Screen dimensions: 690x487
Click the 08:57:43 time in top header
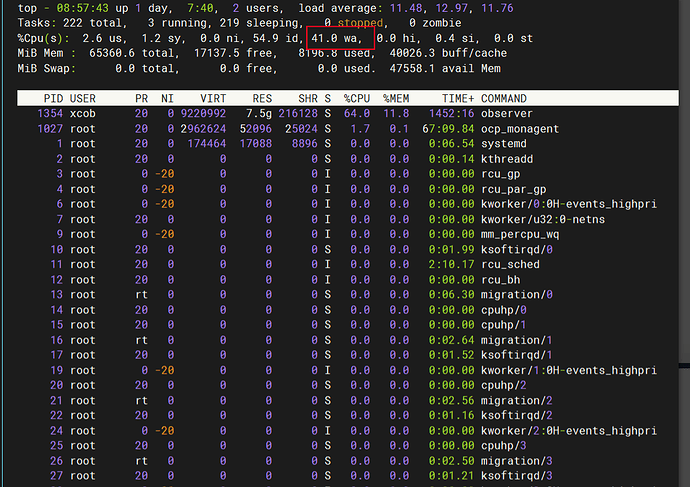pyautogui.click(x=82, y=8)
